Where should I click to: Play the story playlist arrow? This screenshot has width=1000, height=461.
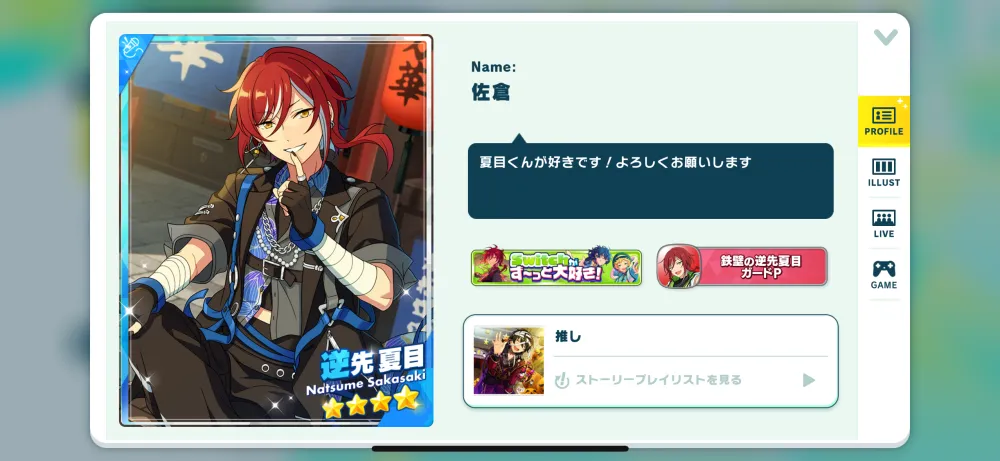(x=809, y=381)
